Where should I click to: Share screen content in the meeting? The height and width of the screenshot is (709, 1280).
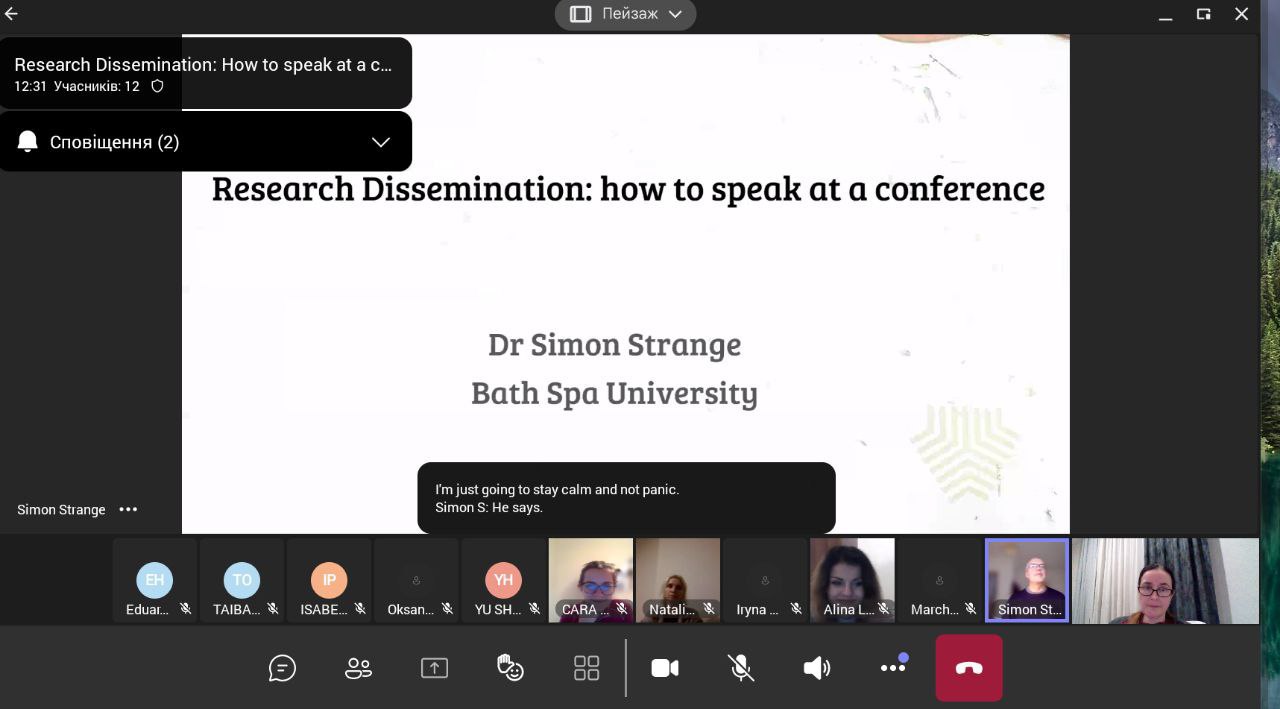pos(434,668)
